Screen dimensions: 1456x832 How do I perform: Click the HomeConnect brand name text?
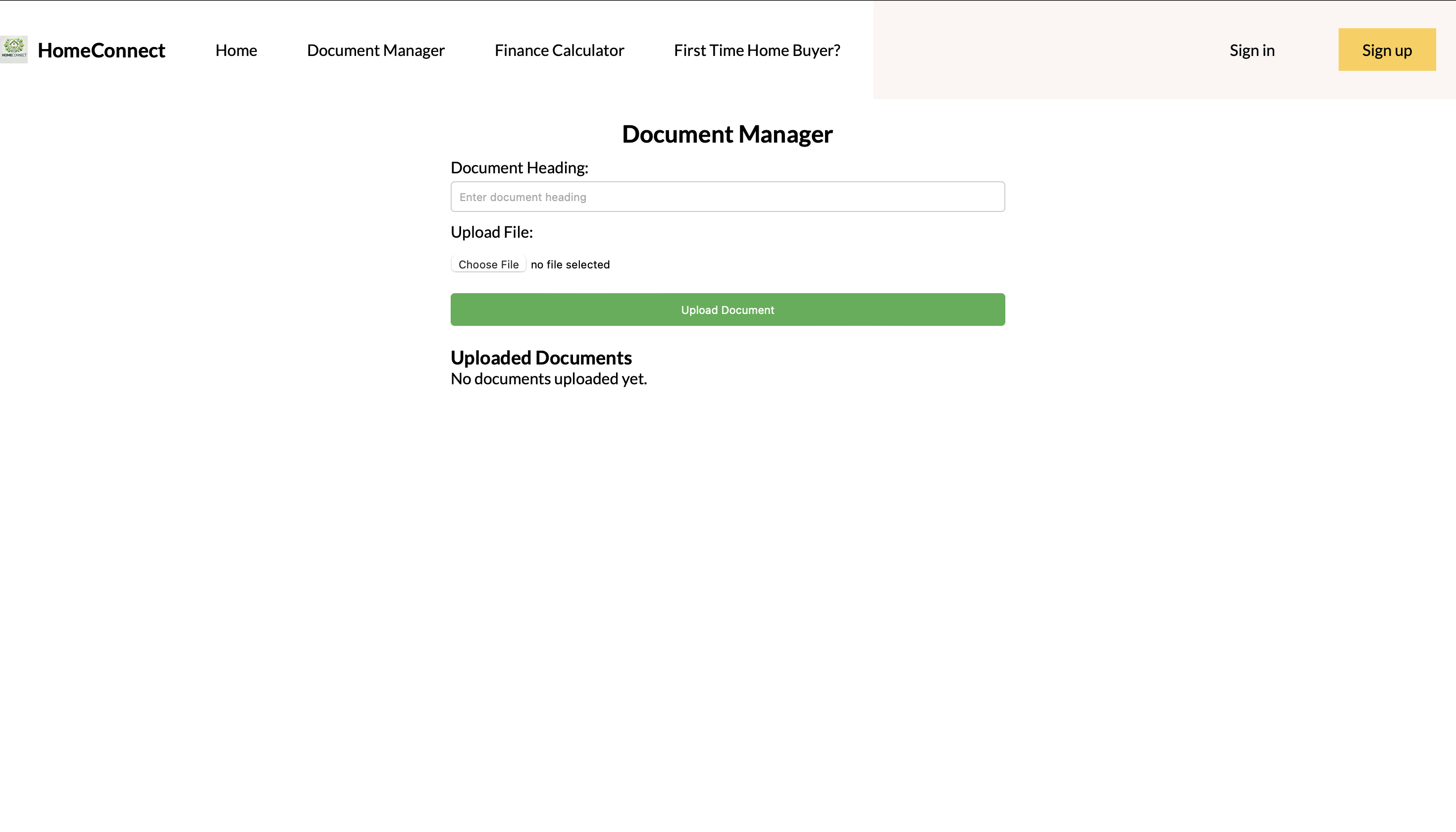pyautogui.click(x=101, y=51)
